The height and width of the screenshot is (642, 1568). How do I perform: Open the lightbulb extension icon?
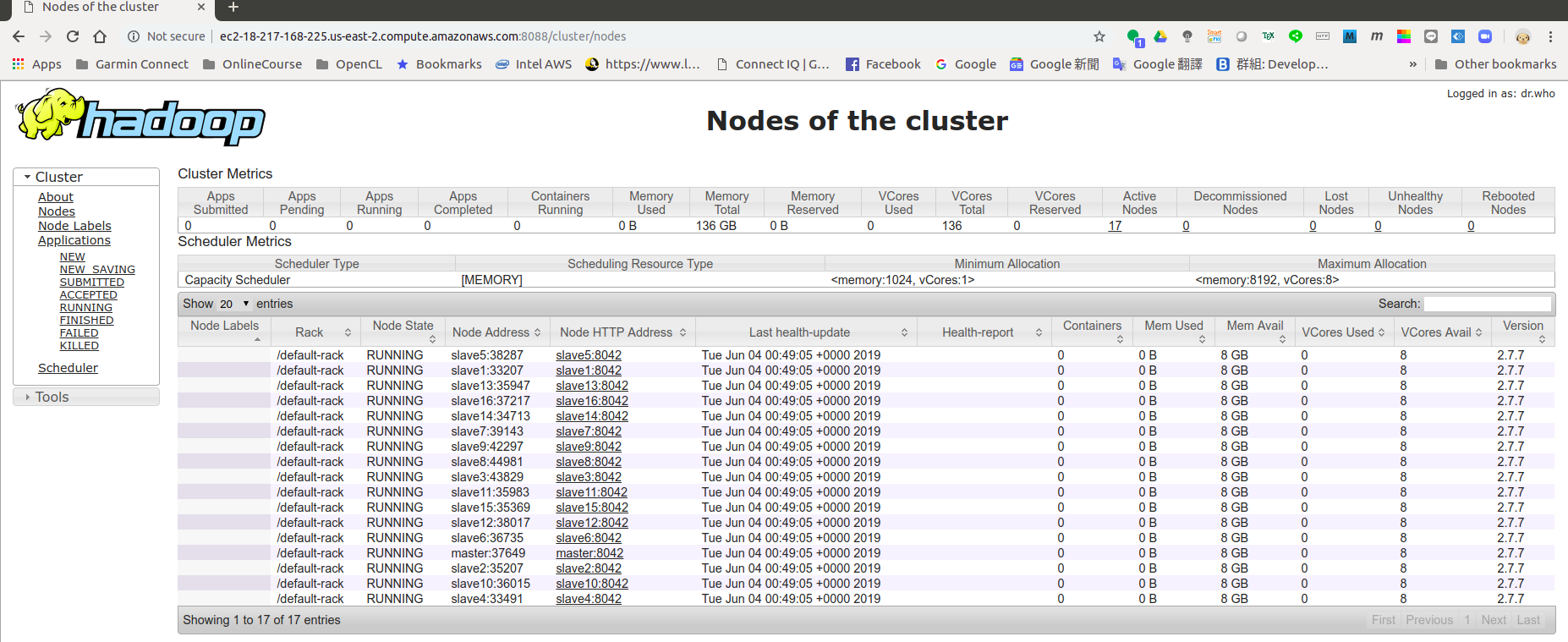[1187, 36]
